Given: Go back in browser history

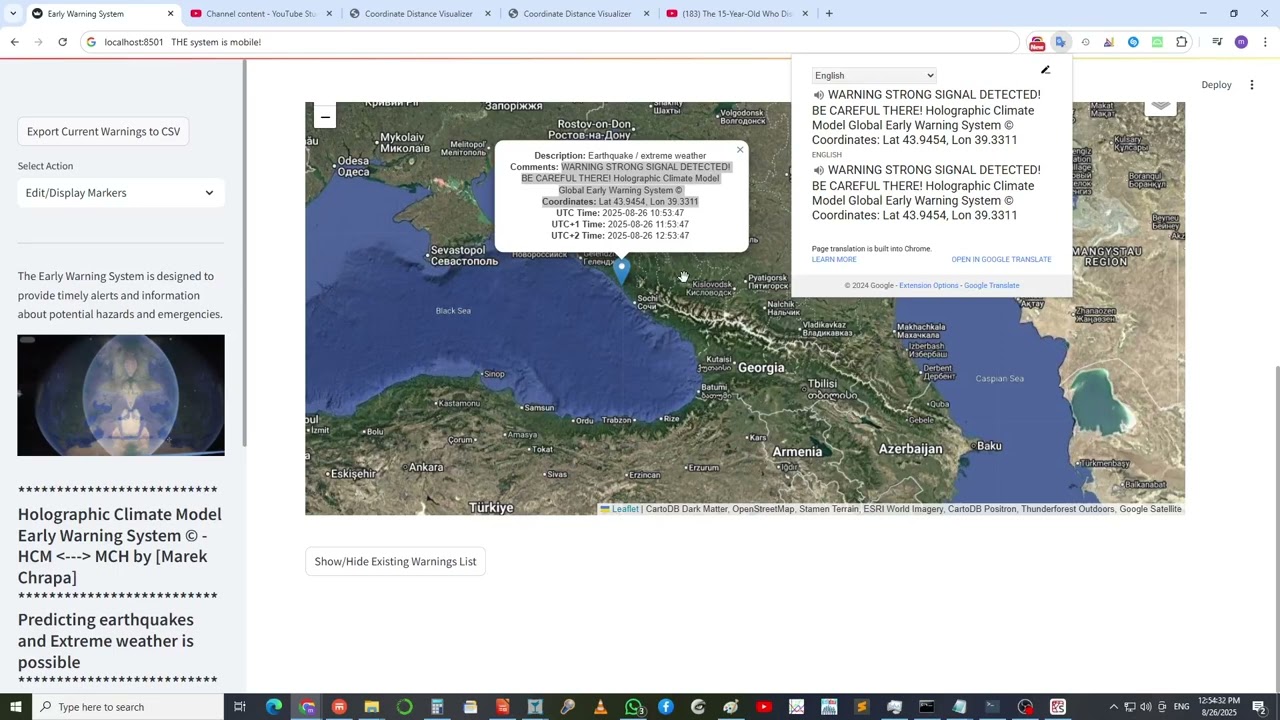Looking at the screenshot, I should (14, 42).
